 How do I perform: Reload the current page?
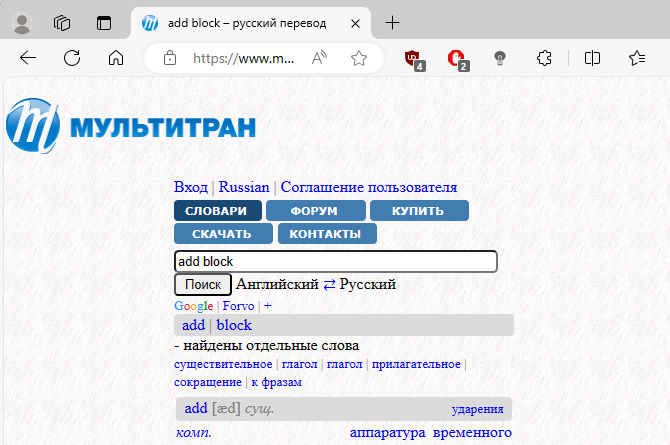(x=72, y=58)
